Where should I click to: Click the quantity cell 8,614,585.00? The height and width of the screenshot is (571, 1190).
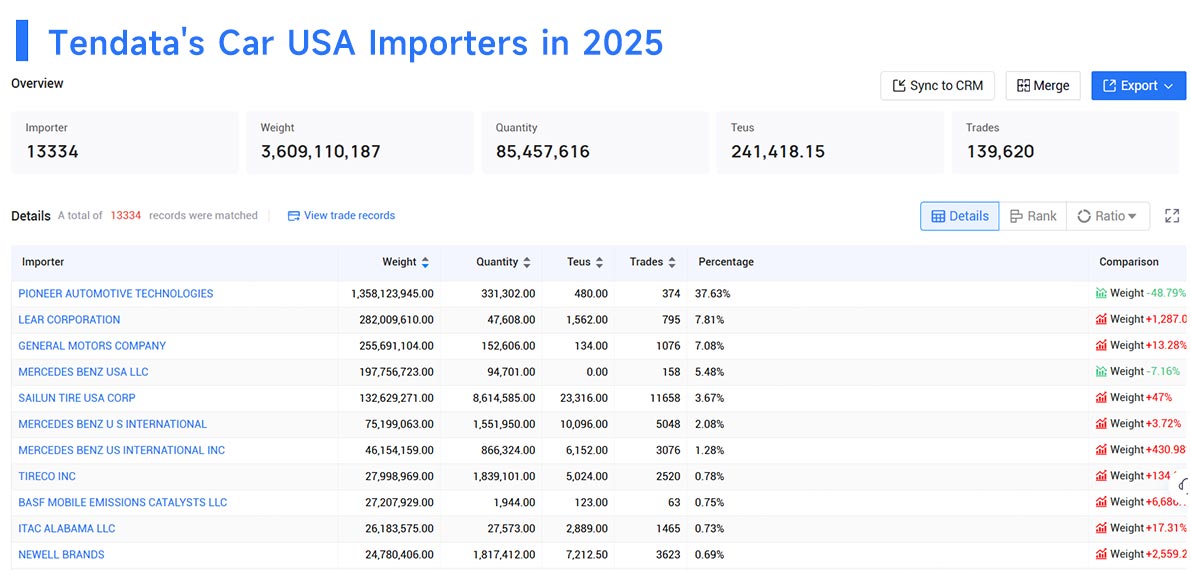click(503, 398)
